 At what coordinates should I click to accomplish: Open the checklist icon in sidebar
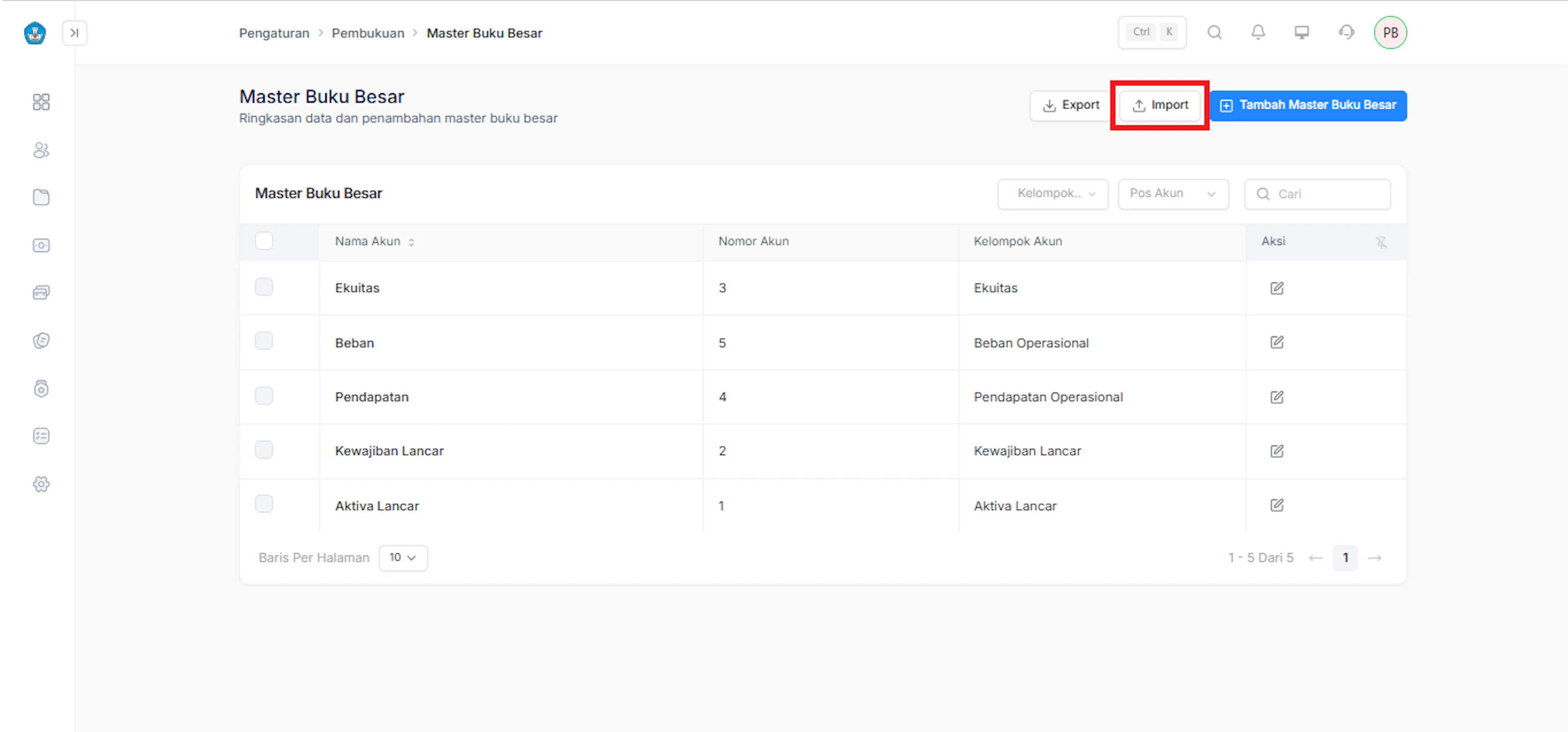[x=41, y=436]
